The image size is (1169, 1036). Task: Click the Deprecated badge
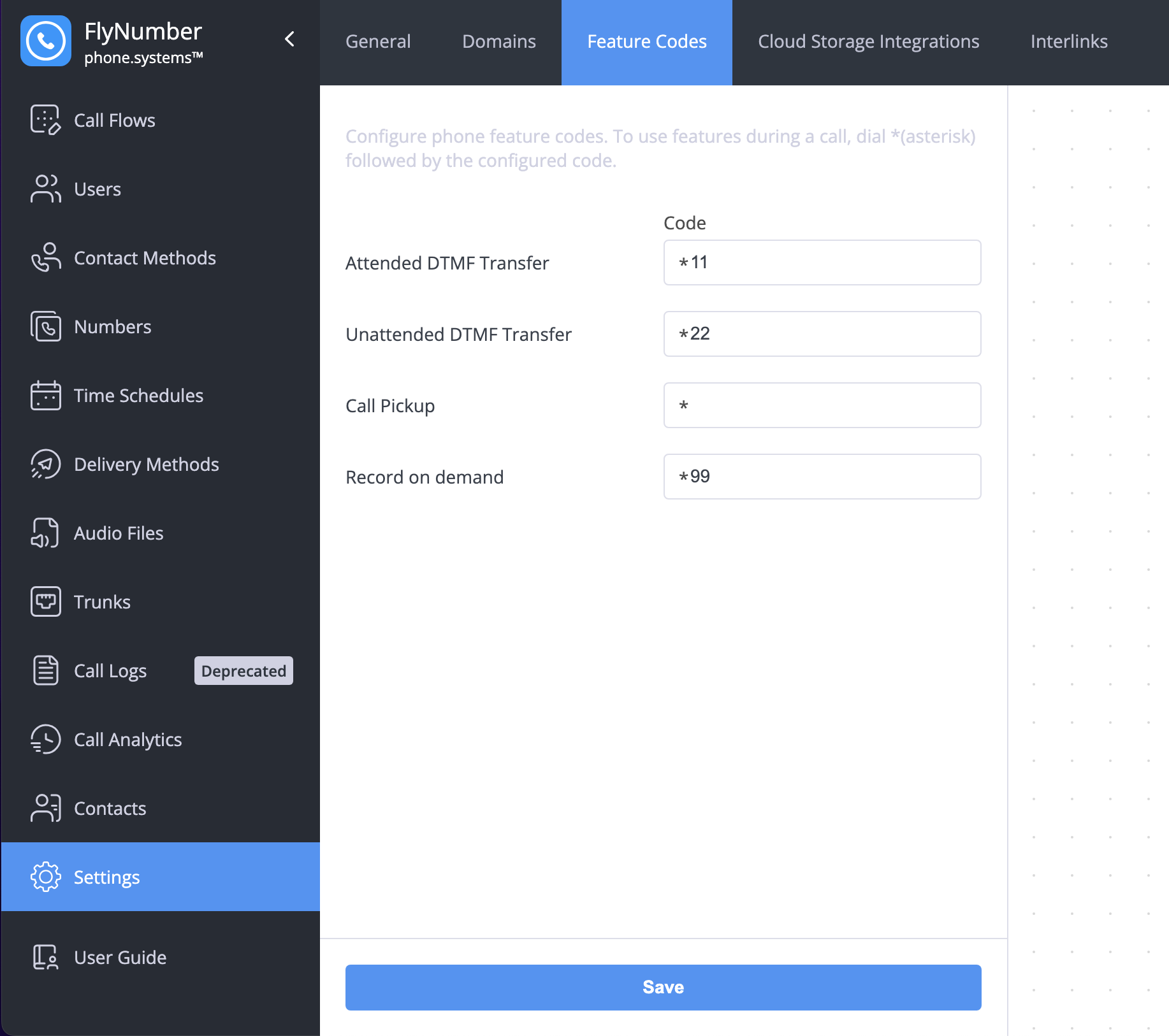[243, 671]
